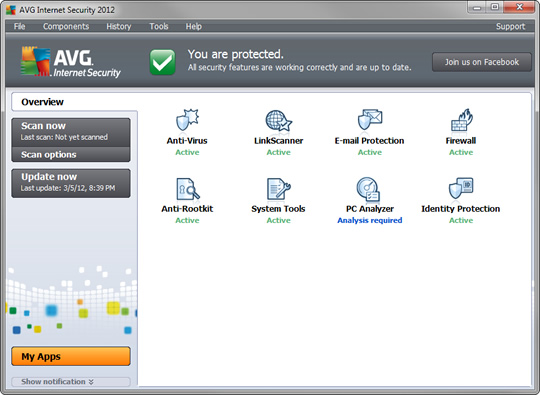Open Scan options
The image size is (540, 395).
(x=71, y=155)
